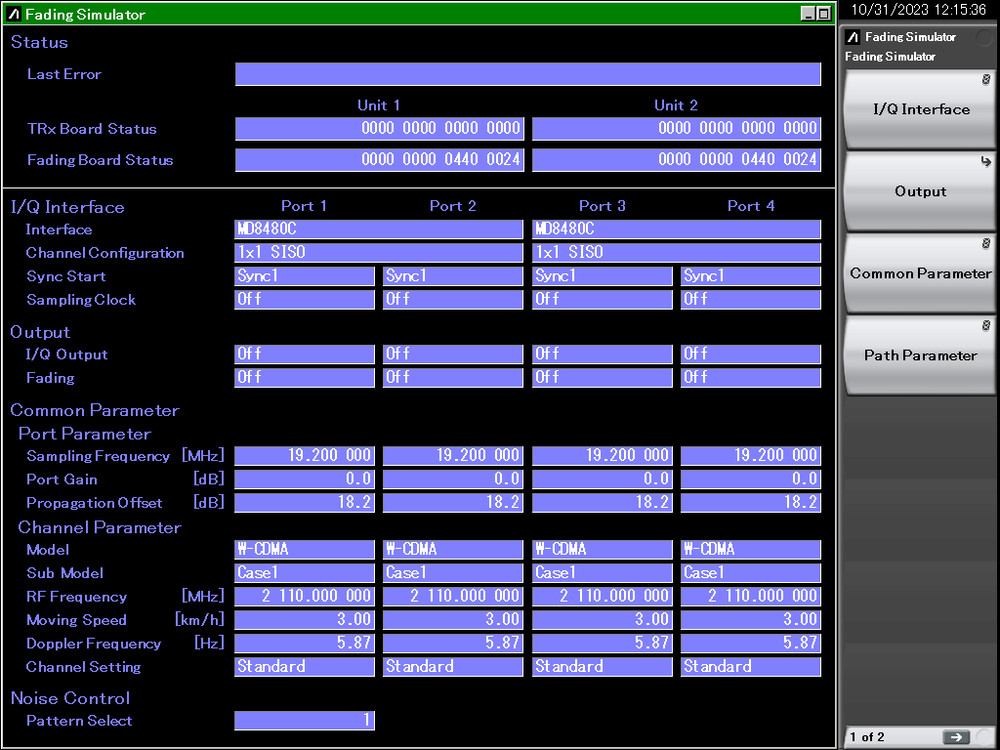Viewport: 1000px width, 750px height.
Task: Open Interface MD8480C field for Ports 3-4
Action: [677, 230]
